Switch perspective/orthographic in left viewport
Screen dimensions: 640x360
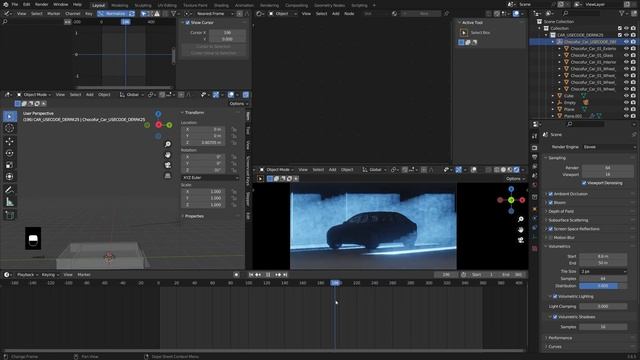168,176
